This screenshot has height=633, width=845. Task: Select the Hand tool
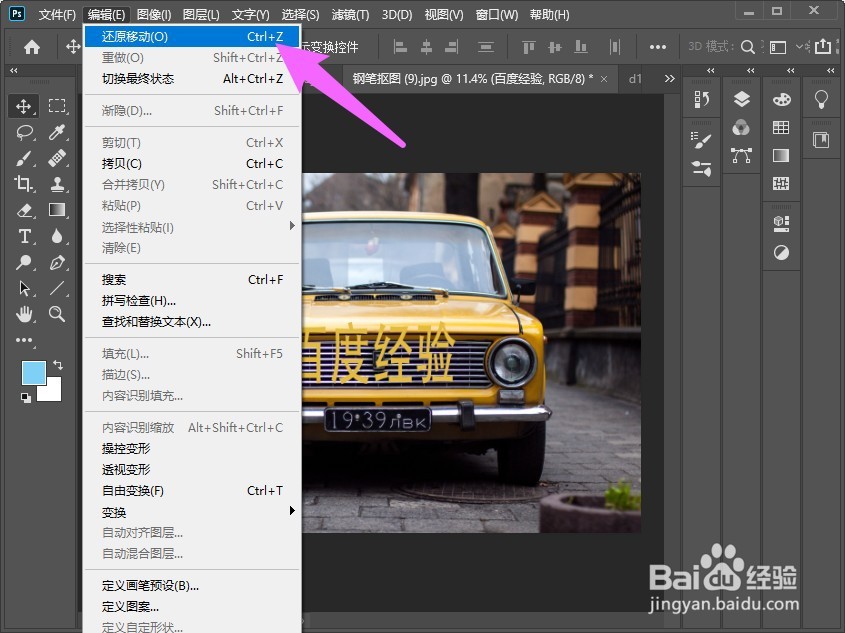tap(24, 314)
